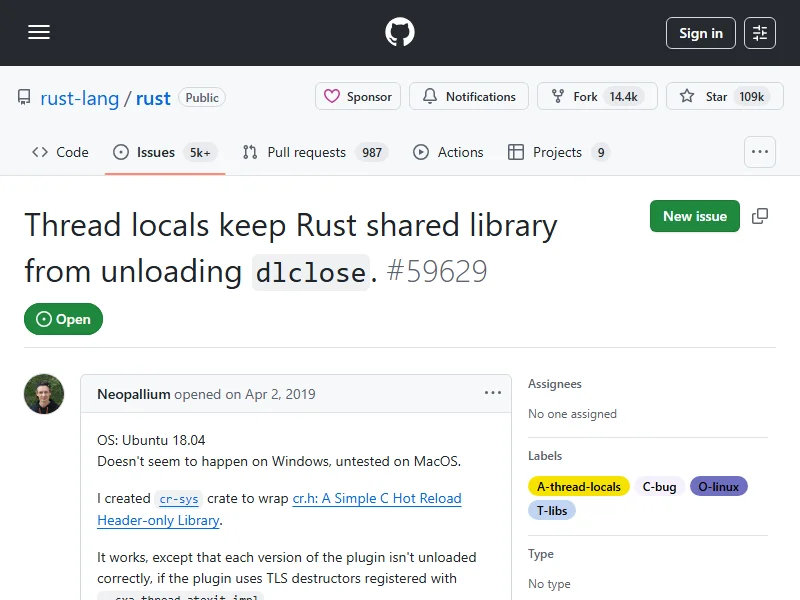Go to the Actions tab
Screen dimensions: 800x600
(x=448, y=152)
